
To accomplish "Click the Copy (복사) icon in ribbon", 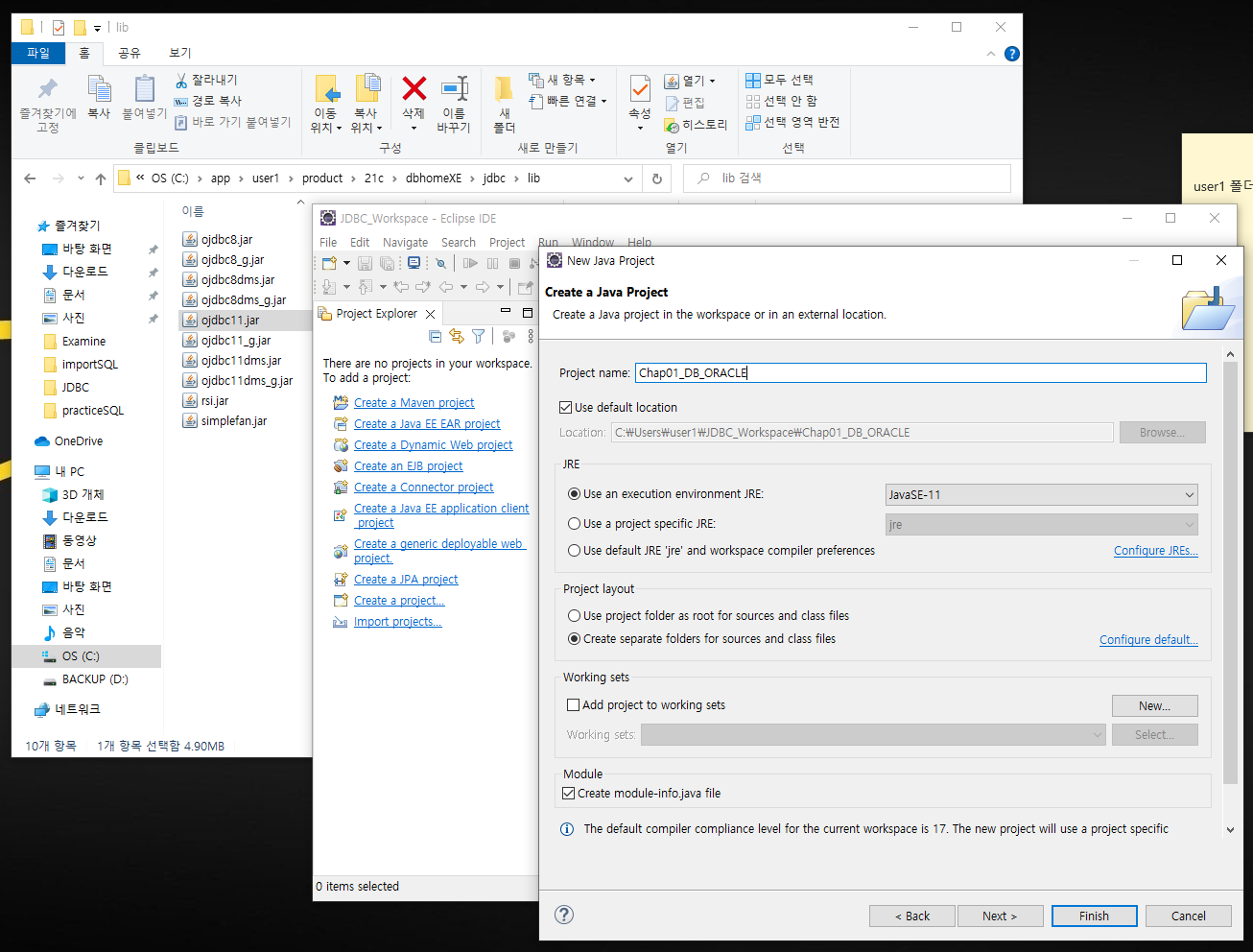I will coord(99,89).
